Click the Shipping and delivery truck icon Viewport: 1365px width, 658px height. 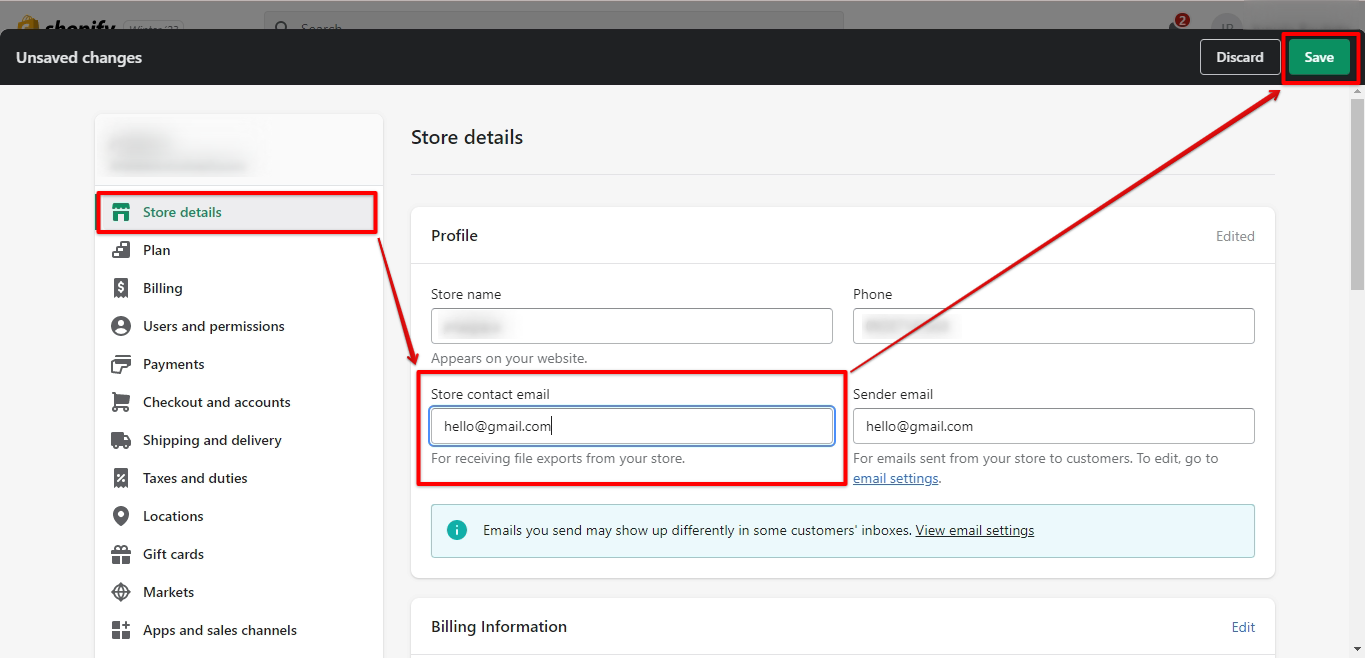(121, 440)
